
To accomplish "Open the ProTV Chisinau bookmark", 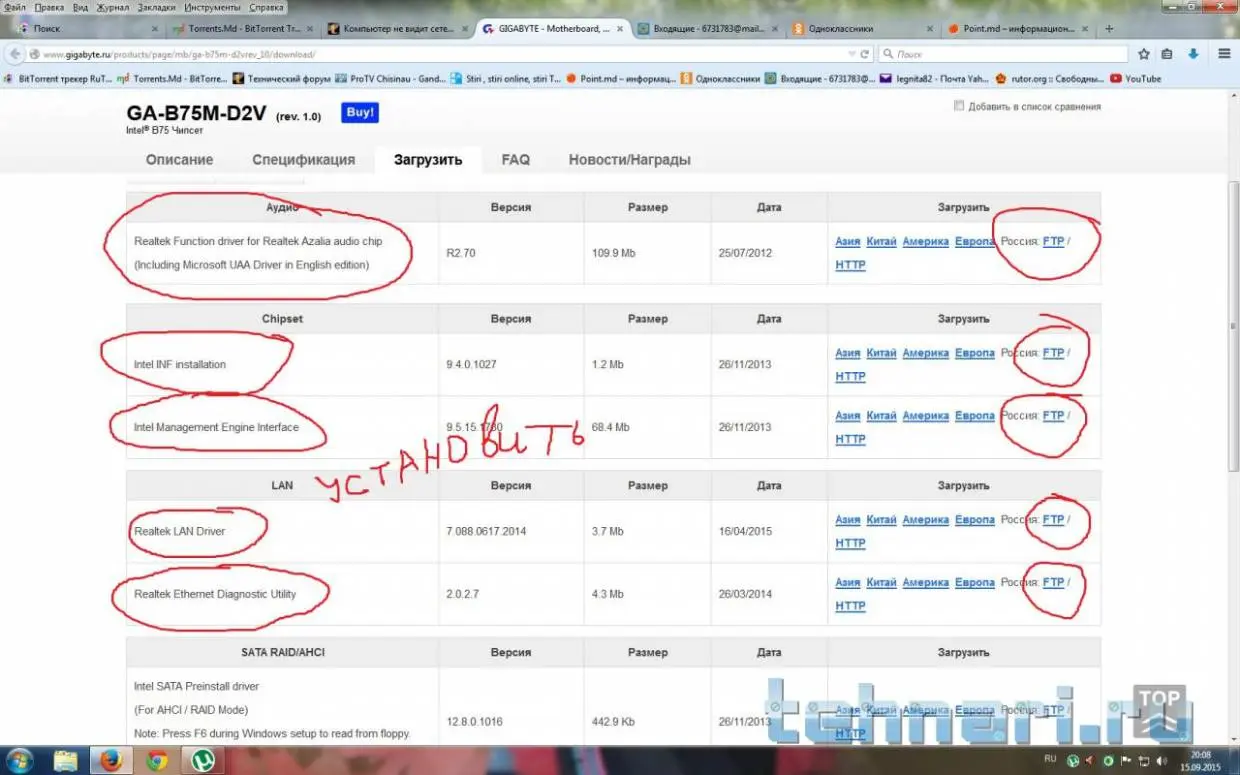I will [x=391, y=78].
